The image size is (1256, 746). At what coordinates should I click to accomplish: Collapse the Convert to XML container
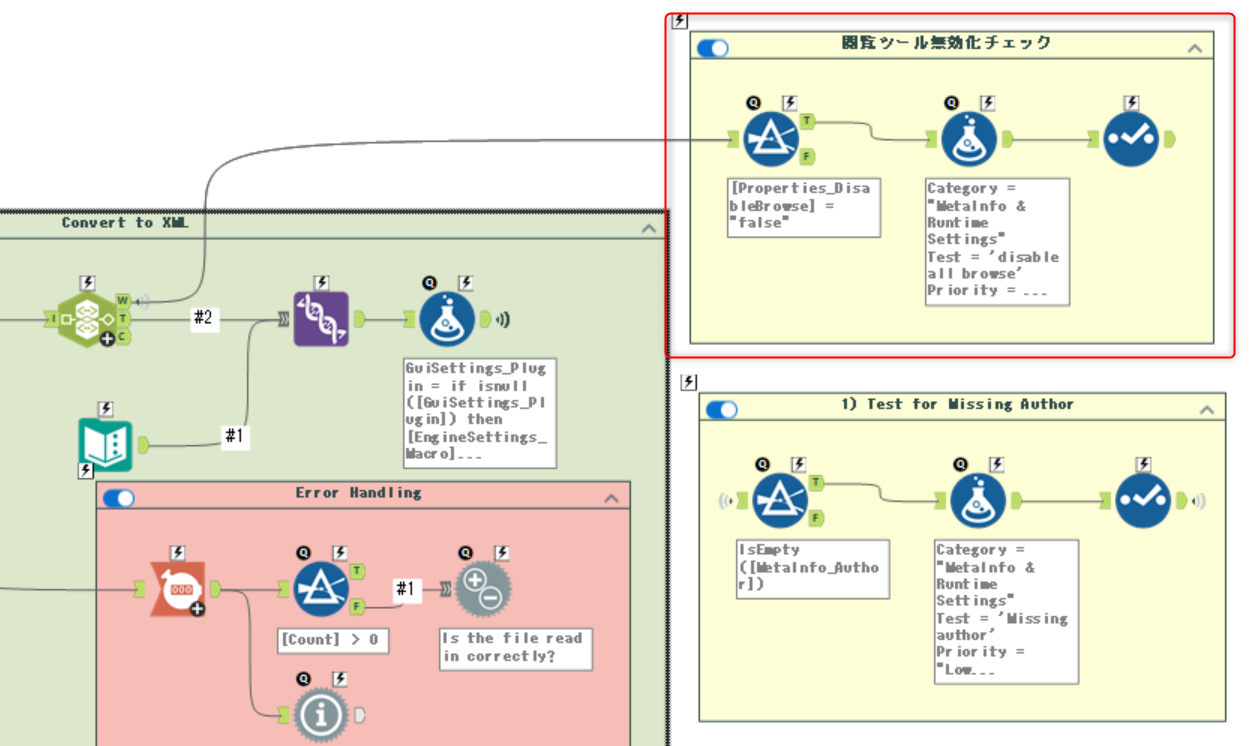pyautogui.click(x=648, y=227)
